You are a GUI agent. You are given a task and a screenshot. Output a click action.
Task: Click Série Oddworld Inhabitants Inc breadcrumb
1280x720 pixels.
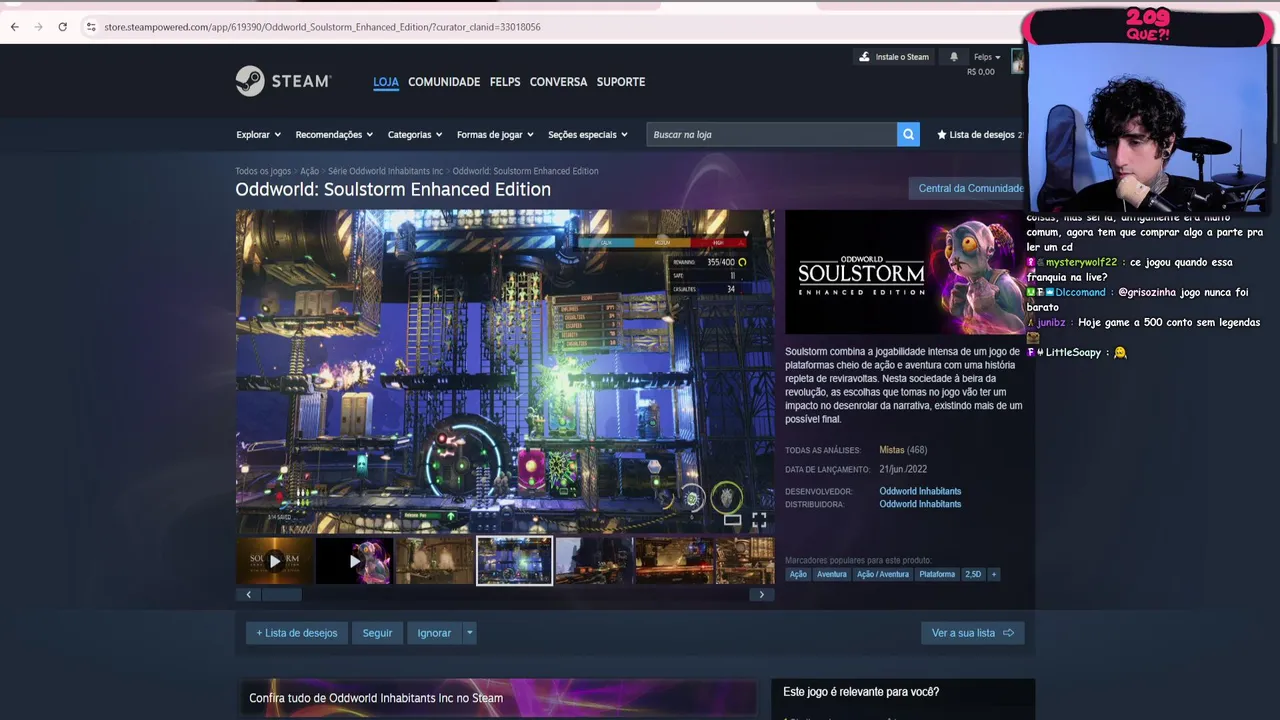pos(385,171)
